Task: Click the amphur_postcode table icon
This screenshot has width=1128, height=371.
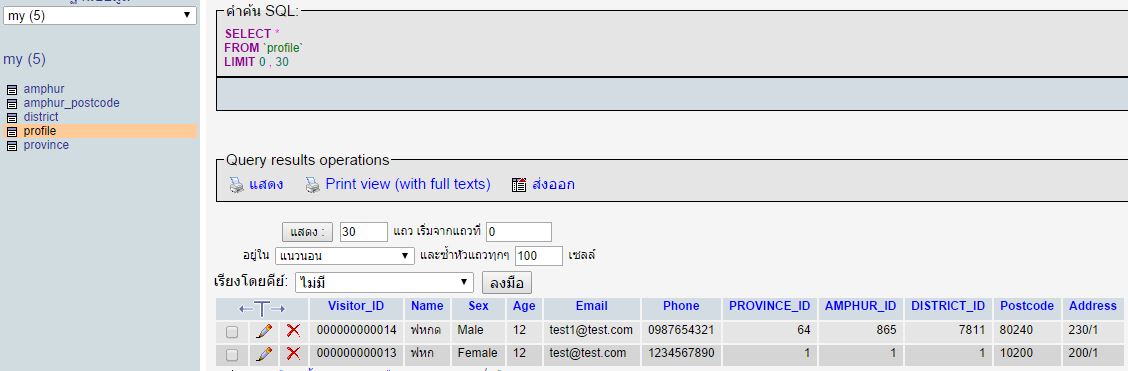Action: pyautogui.click(x=12, y=104)
